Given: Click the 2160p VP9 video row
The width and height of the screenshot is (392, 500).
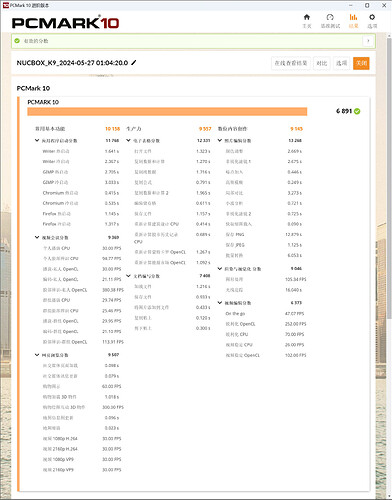Looking at the screenshot, I should tap(82, 470).
